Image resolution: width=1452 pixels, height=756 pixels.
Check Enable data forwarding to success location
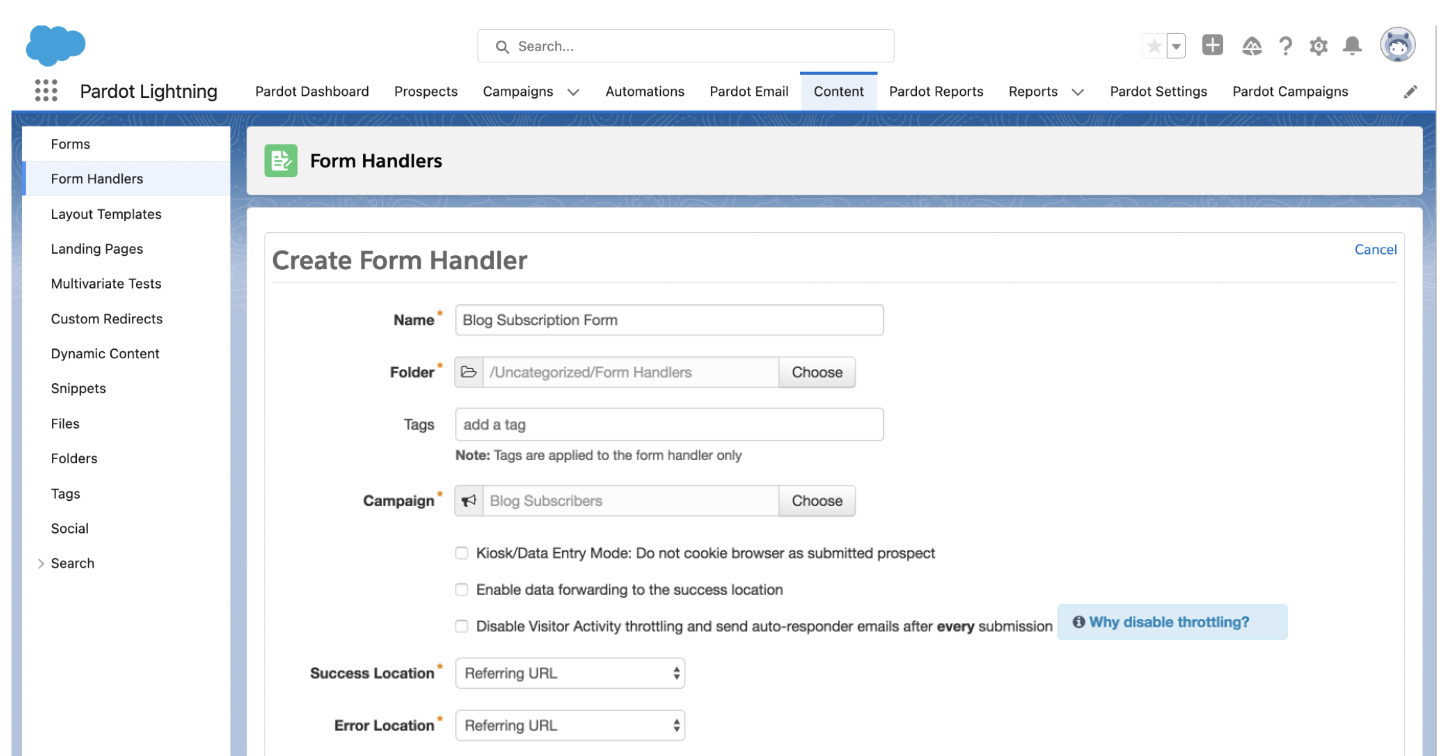click(462, 590)
